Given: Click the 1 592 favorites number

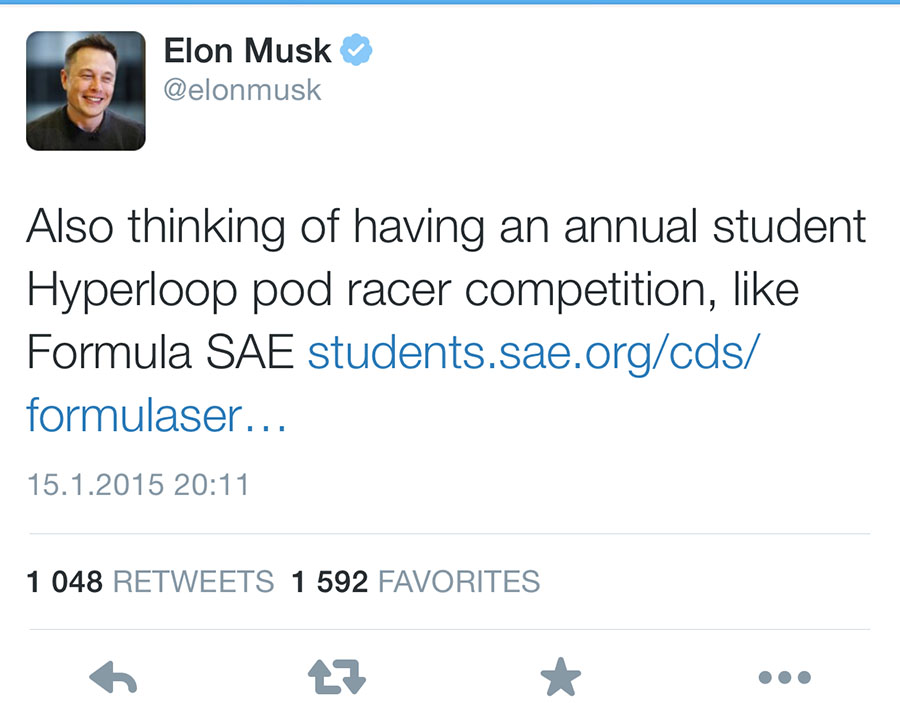Looking at the screenshot, I should pyautogui.click(x=330, y=582).
